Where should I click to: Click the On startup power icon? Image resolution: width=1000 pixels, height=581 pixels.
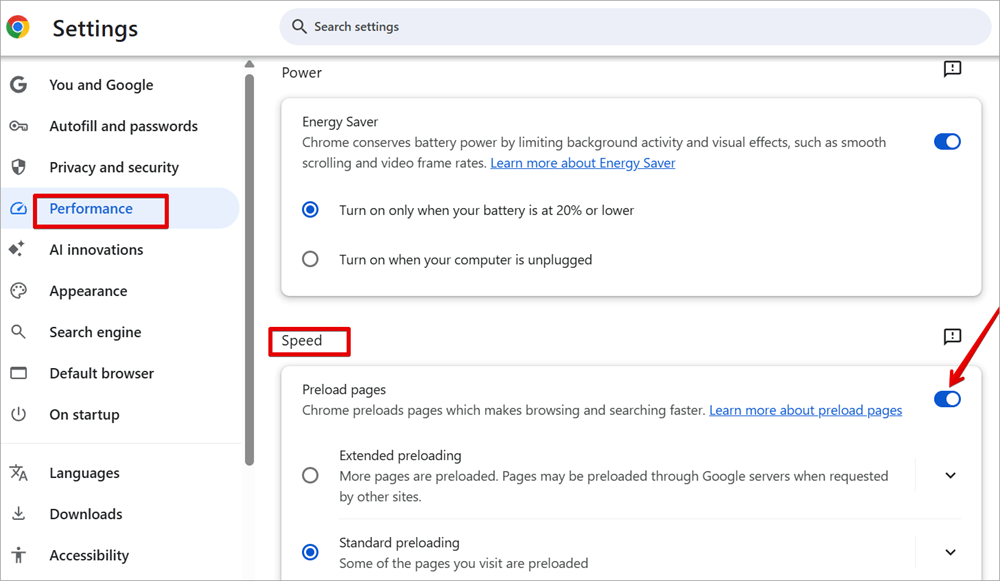click(x=18, y=414)
